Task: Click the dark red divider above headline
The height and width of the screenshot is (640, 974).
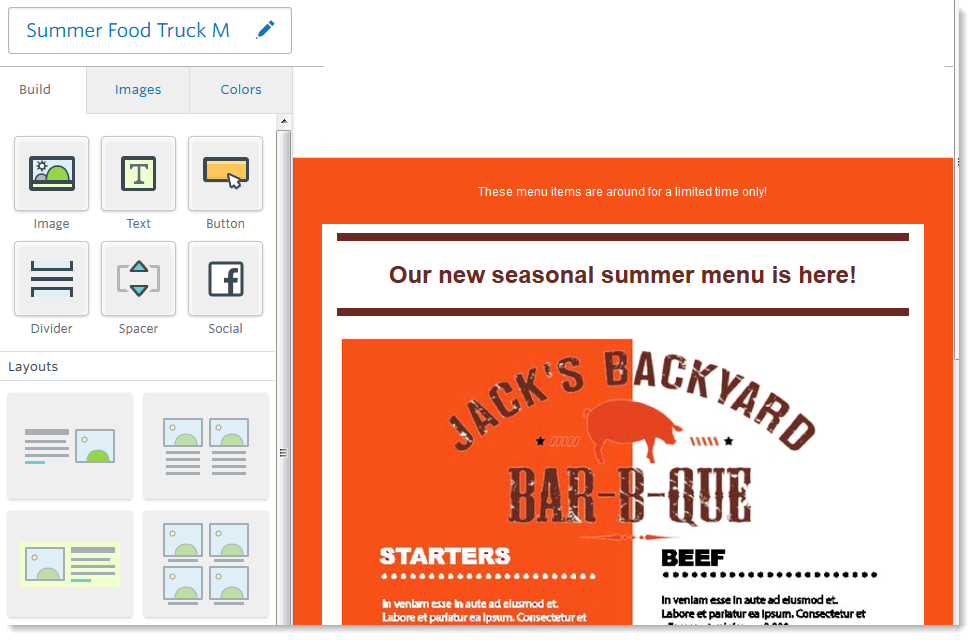Action: coord(622,237)
